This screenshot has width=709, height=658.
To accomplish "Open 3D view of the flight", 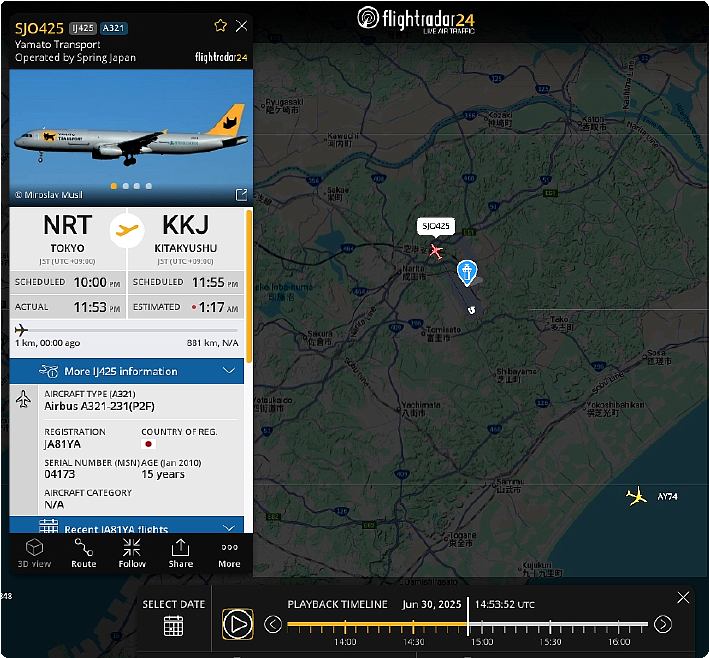I will coord(34,553).
